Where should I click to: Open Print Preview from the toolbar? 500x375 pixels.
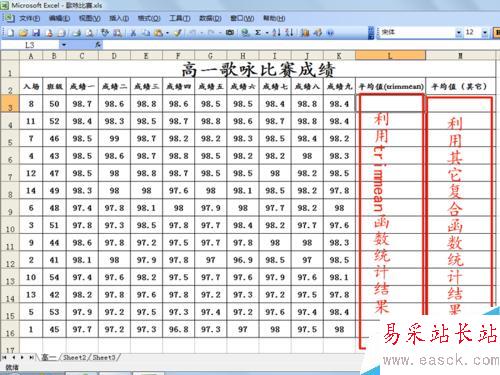[90, 33]
